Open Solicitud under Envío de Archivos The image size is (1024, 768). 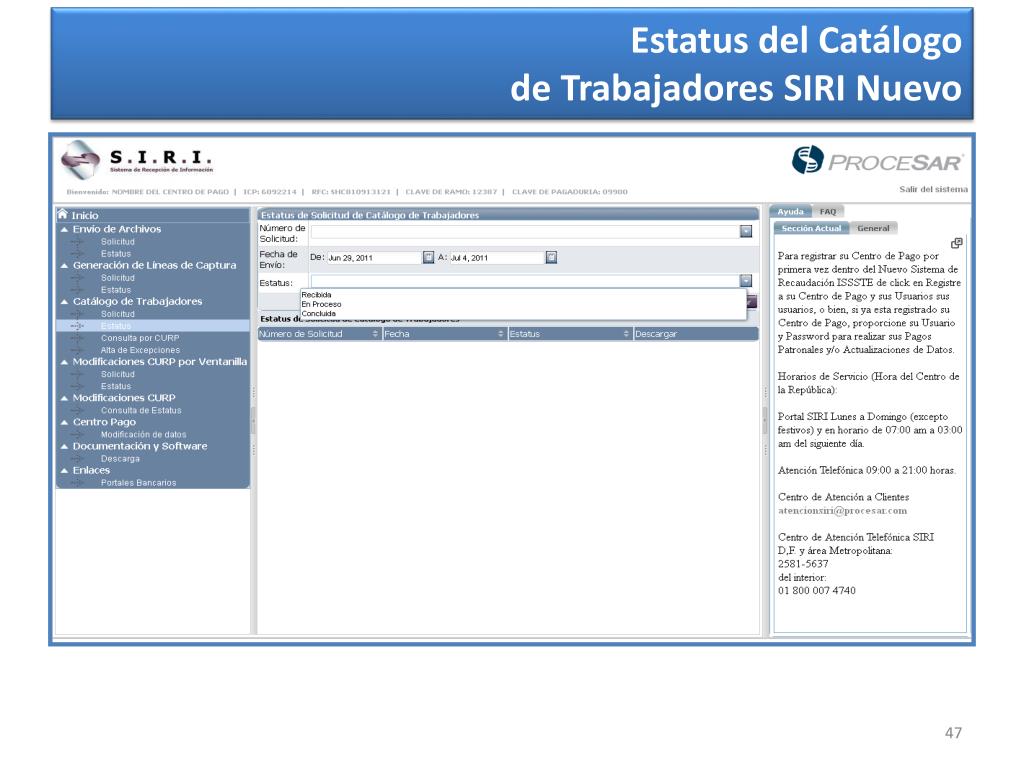tap(118, 242)
